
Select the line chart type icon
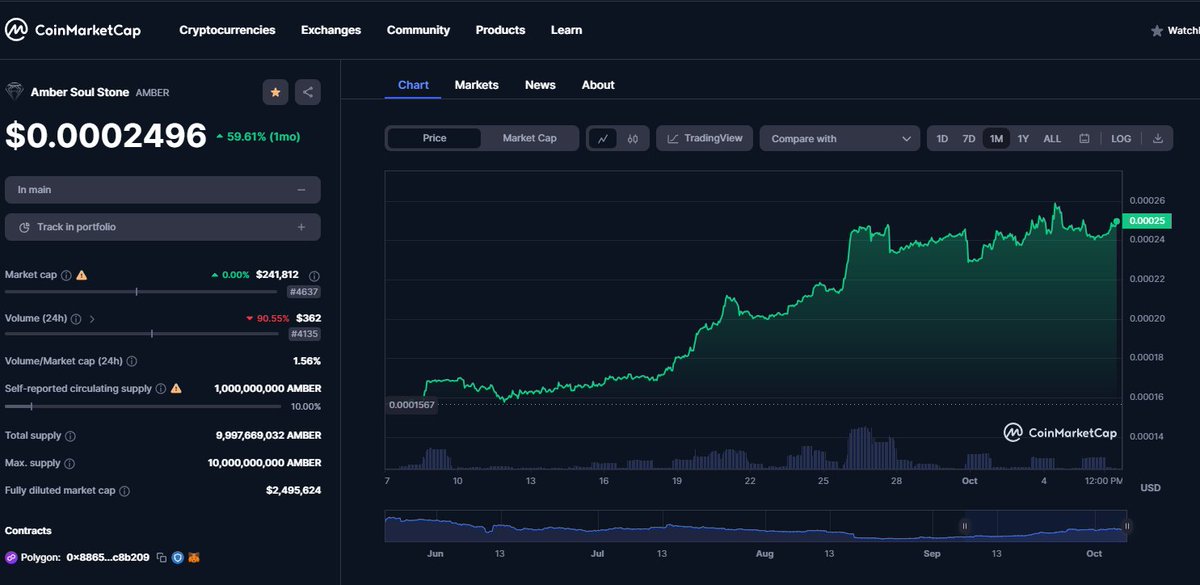pos(602,139)
